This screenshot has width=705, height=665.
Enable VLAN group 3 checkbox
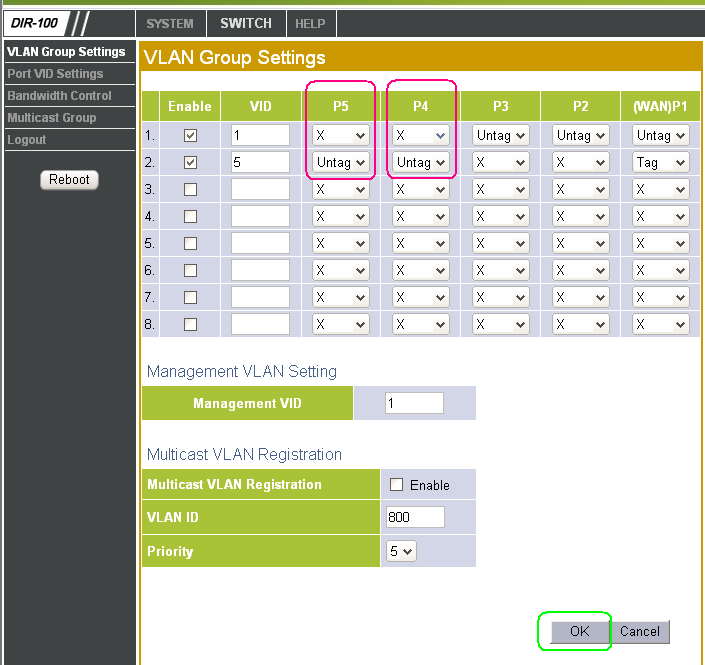190,189
